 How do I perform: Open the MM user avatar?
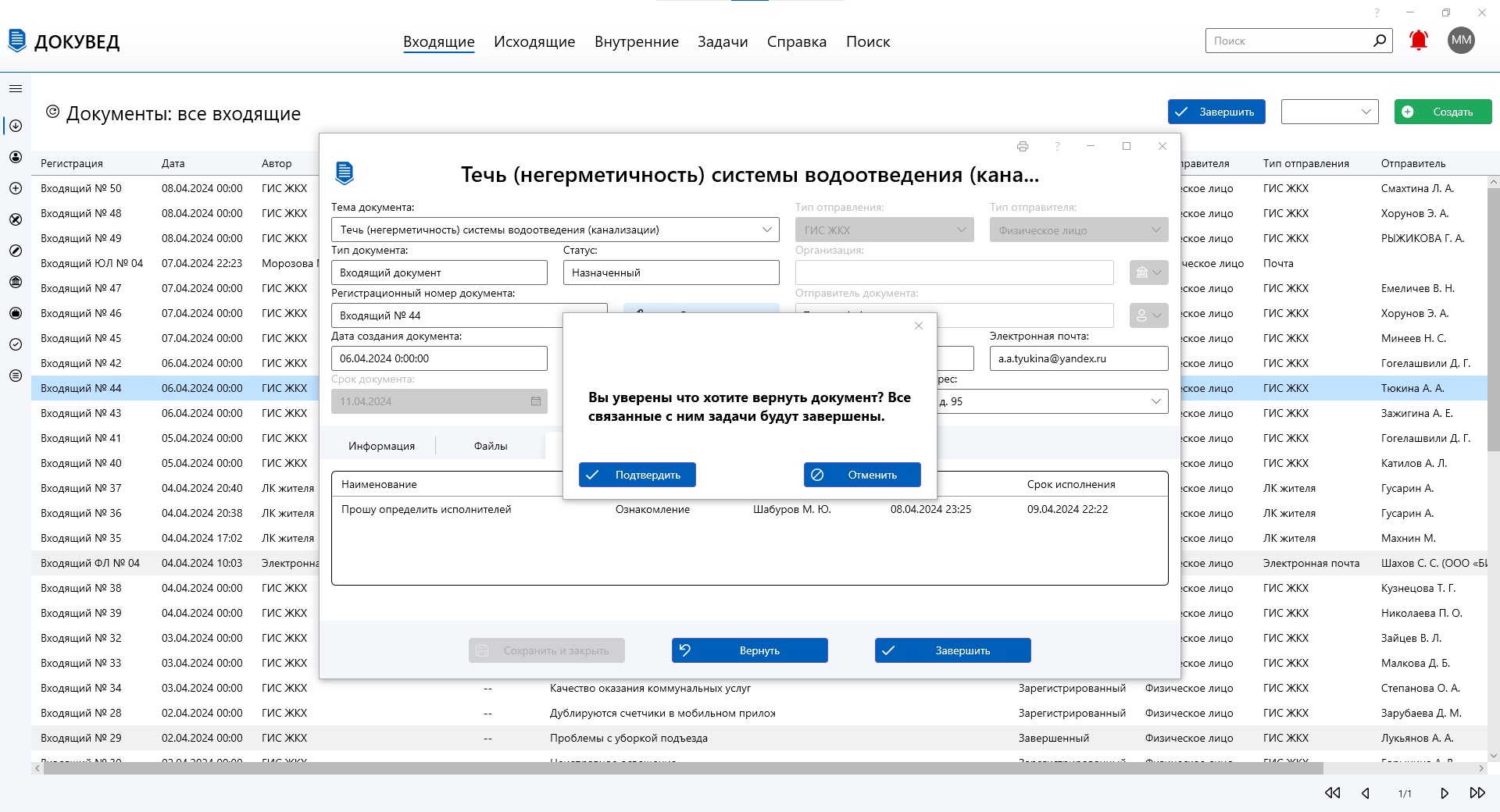[x=1461, y=41]
